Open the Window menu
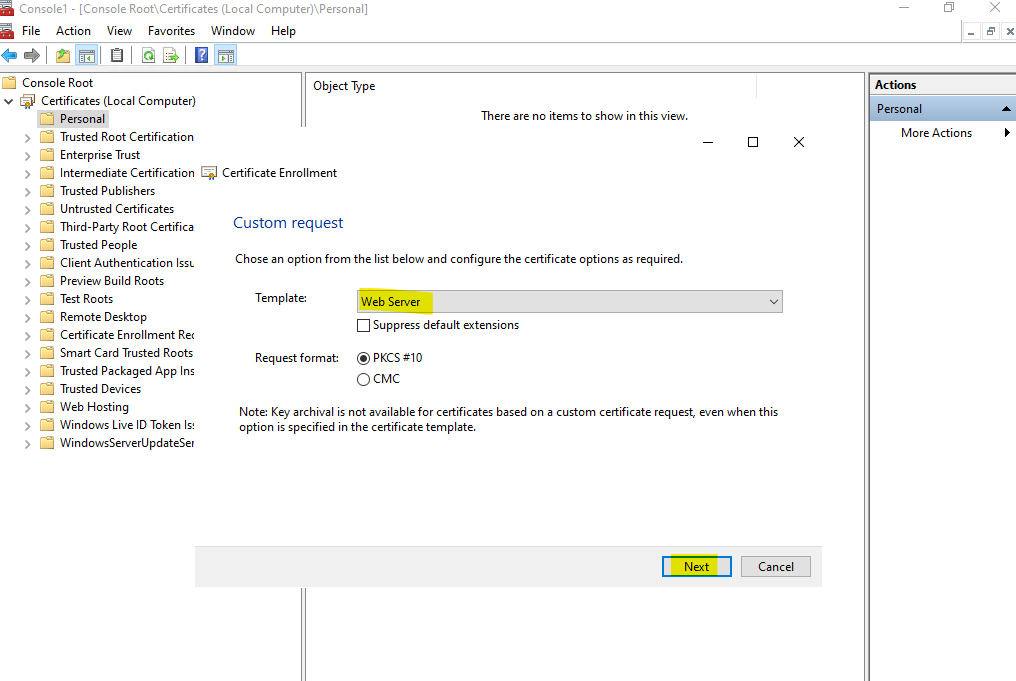1016x681 pixels. coord(233,31)
